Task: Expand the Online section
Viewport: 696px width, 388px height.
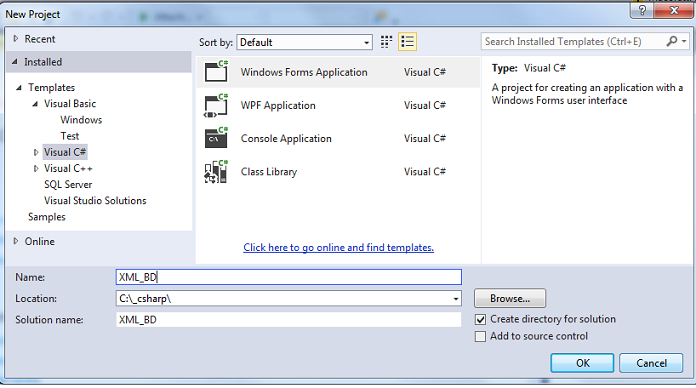Action: tap(16, 241)
